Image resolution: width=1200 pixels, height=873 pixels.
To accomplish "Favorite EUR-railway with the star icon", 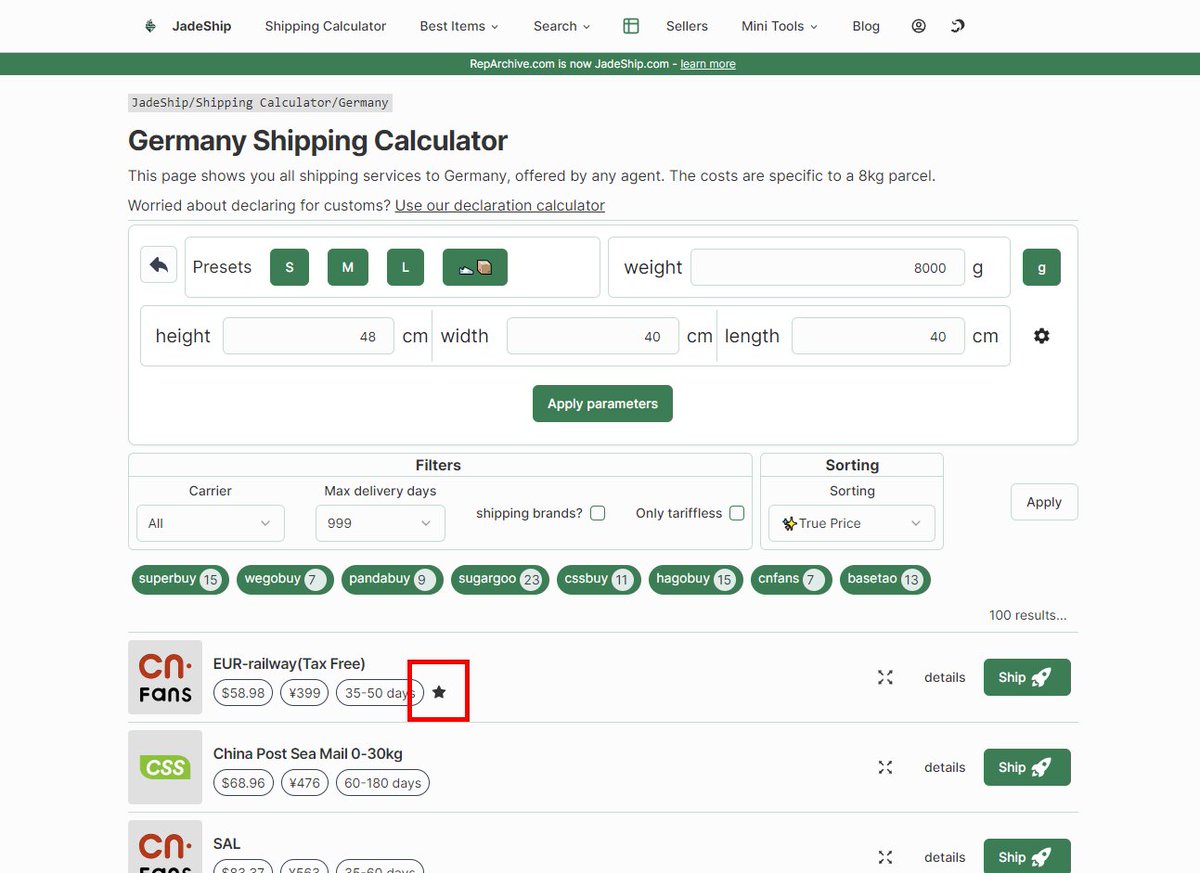I will [439, 692].
